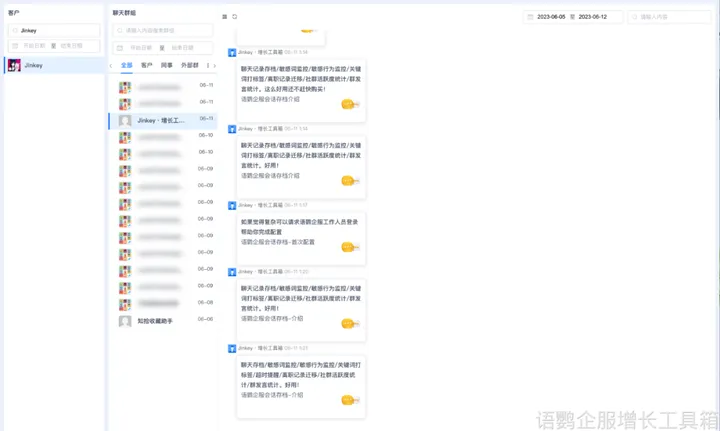Click calendar icon in customer date filter
Viewport: 720px width, 431px height.
click(x=15, y=46)
